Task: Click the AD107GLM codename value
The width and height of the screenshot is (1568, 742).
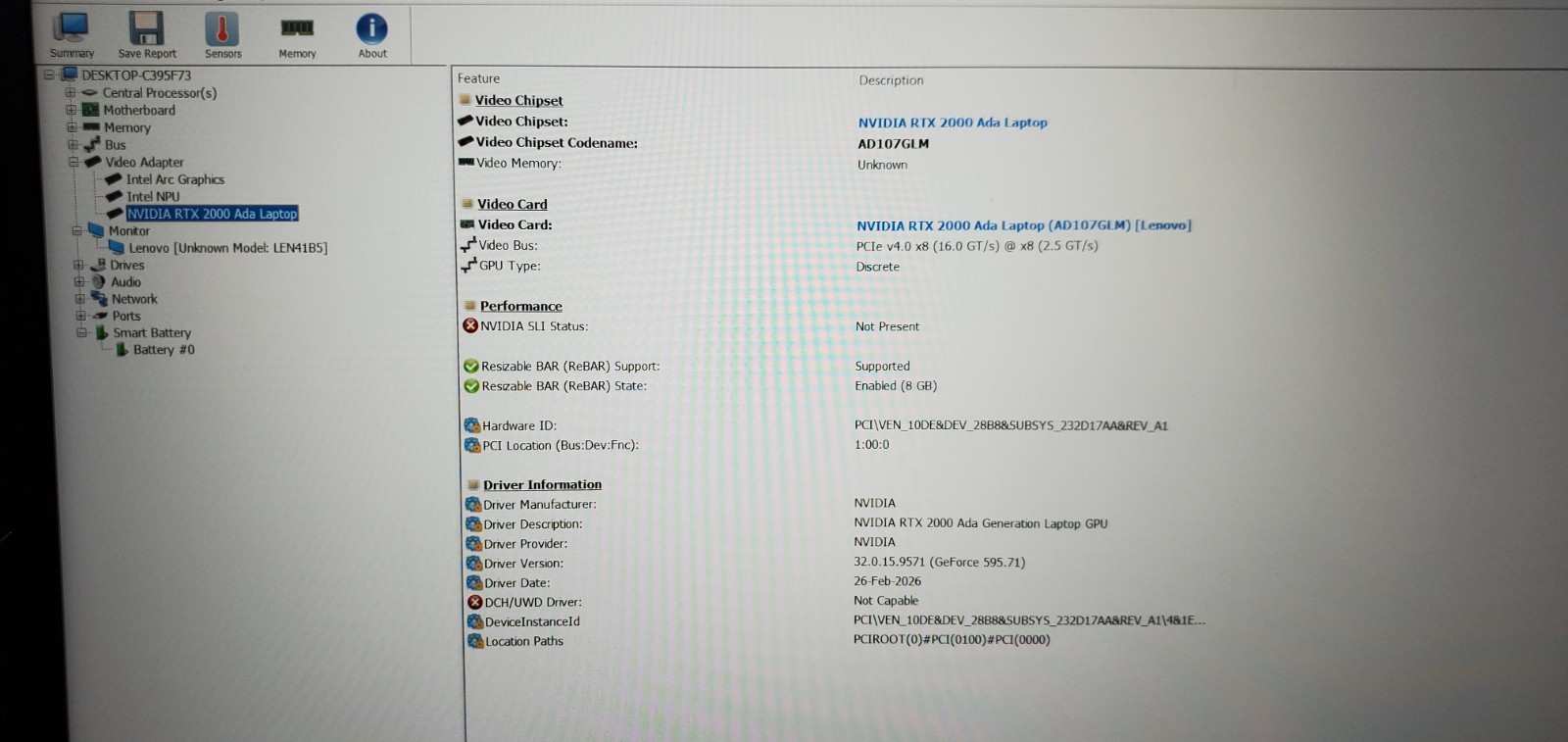Action: click(x=894, y=144)
